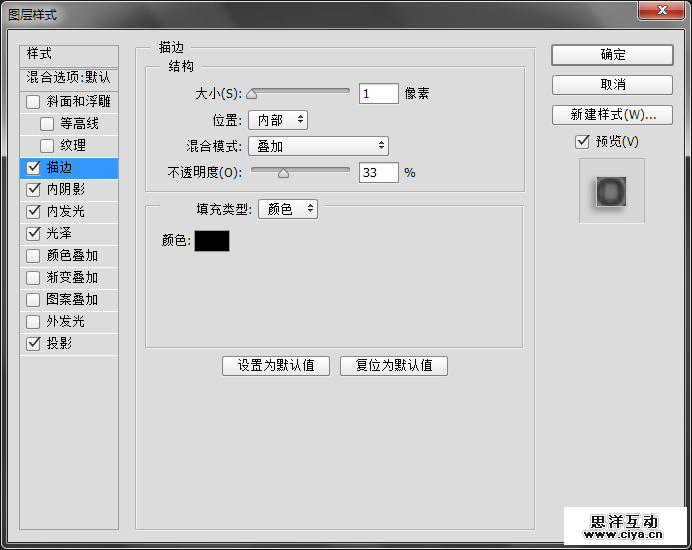Click the 确定 button
The image size is (692, 550).
click(613, 55)
